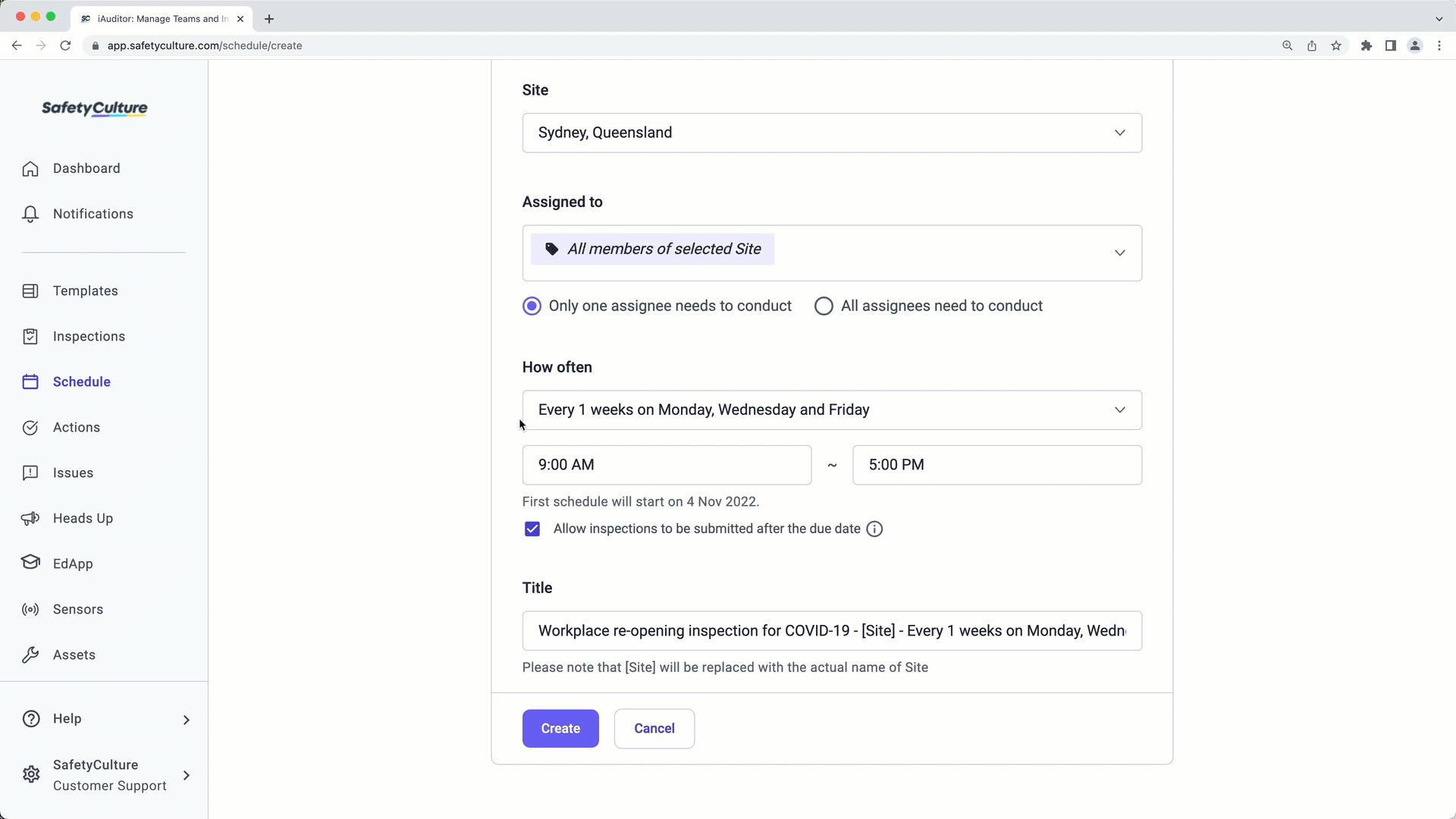Select 'Only one assignee needs to conduct'
1456x819 pixels.
pos(532,306)
